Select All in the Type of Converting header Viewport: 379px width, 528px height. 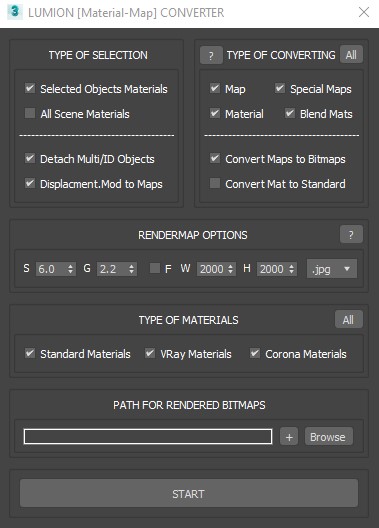click(351, 55)
